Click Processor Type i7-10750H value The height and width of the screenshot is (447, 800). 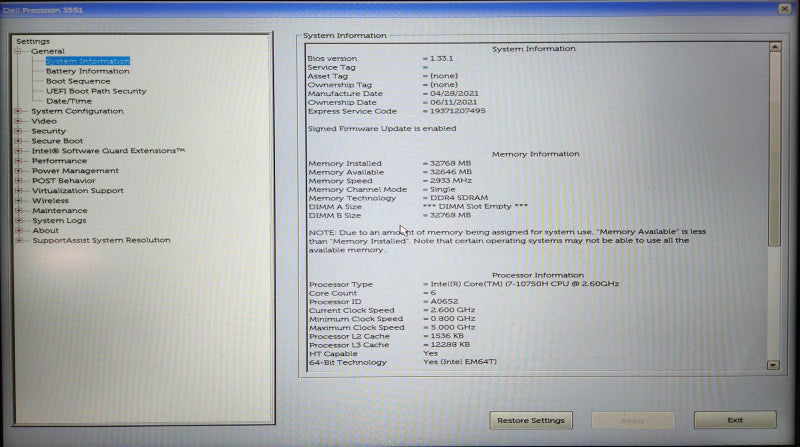[x=524, y=284]
